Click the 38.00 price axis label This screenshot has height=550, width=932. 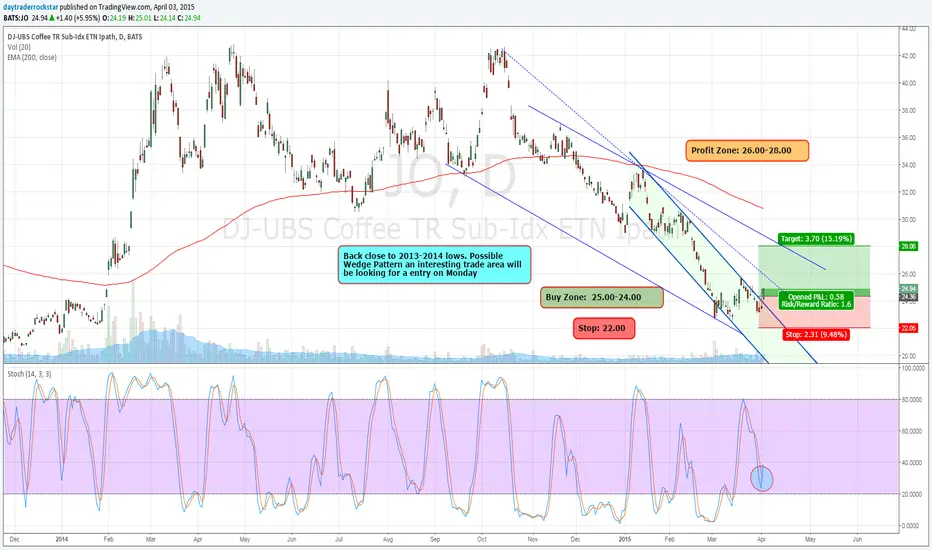point(908,111)
